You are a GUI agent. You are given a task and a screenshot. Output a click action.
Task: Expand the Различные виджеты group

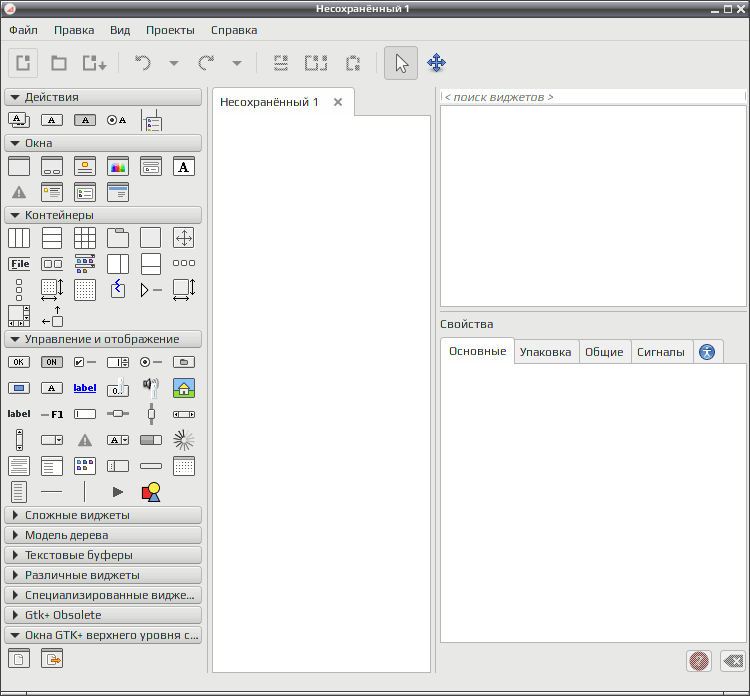click(103, 575)
